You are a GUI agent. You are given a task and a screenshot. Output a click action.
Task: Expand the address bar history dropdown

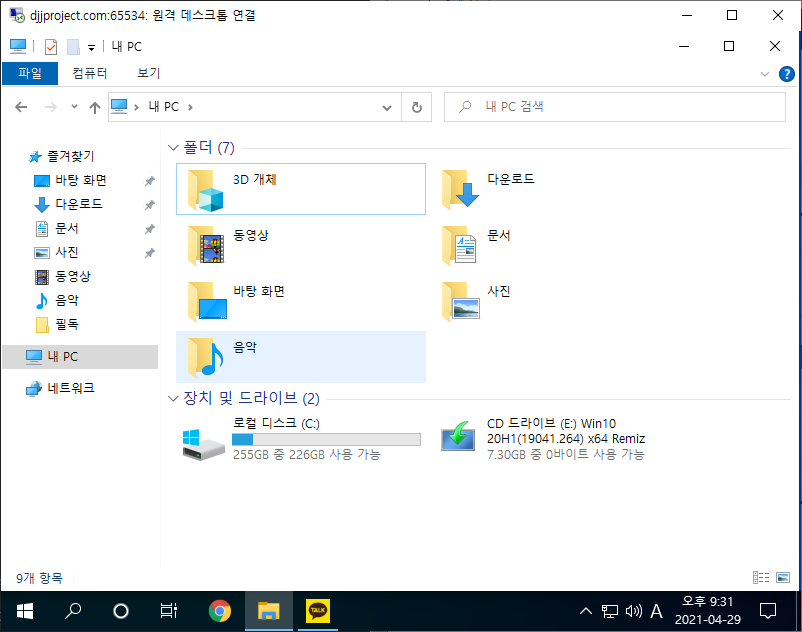387,107
